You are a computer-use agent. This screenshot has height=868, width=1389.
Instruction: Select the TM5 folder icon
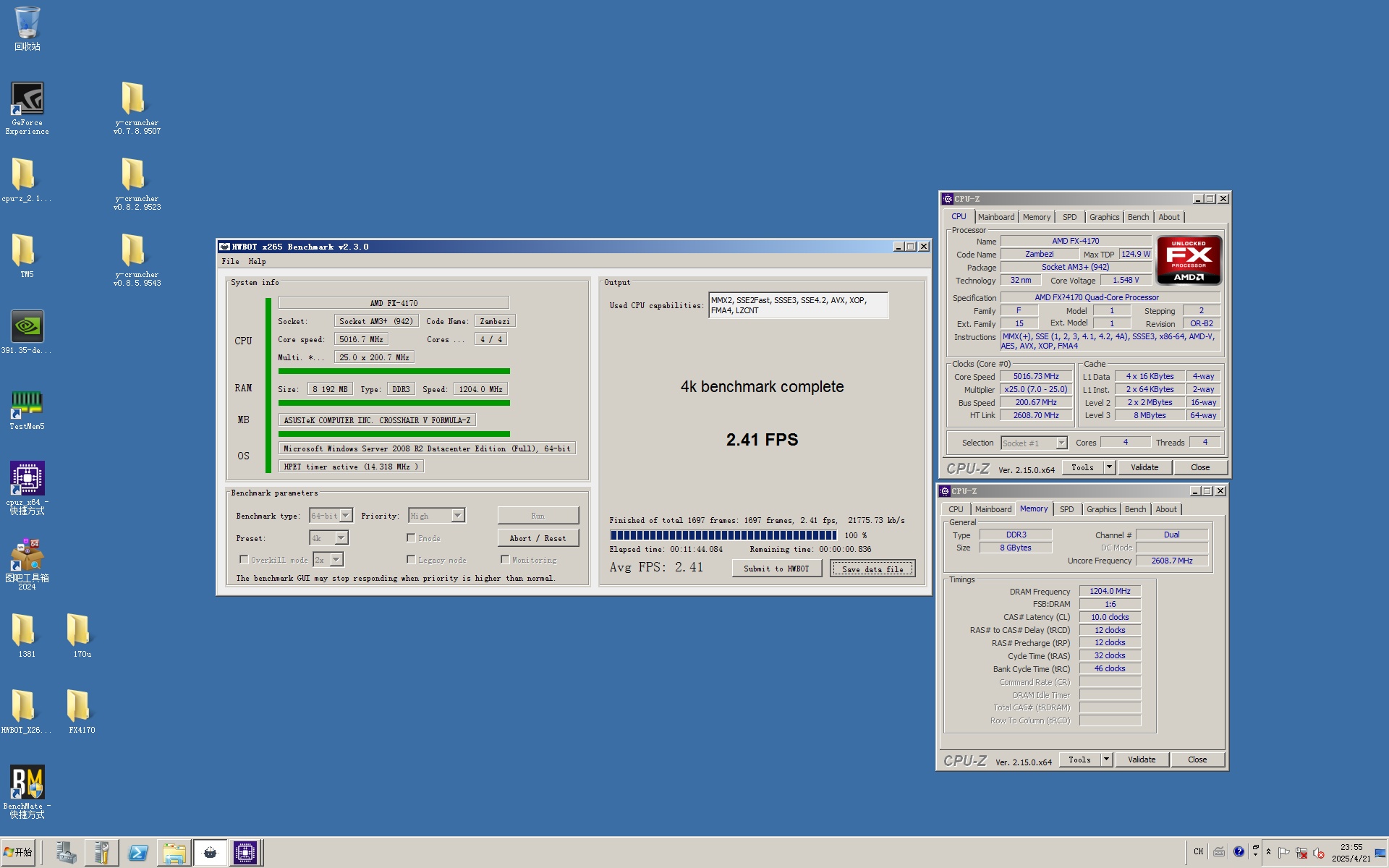[x=27, y=257]
